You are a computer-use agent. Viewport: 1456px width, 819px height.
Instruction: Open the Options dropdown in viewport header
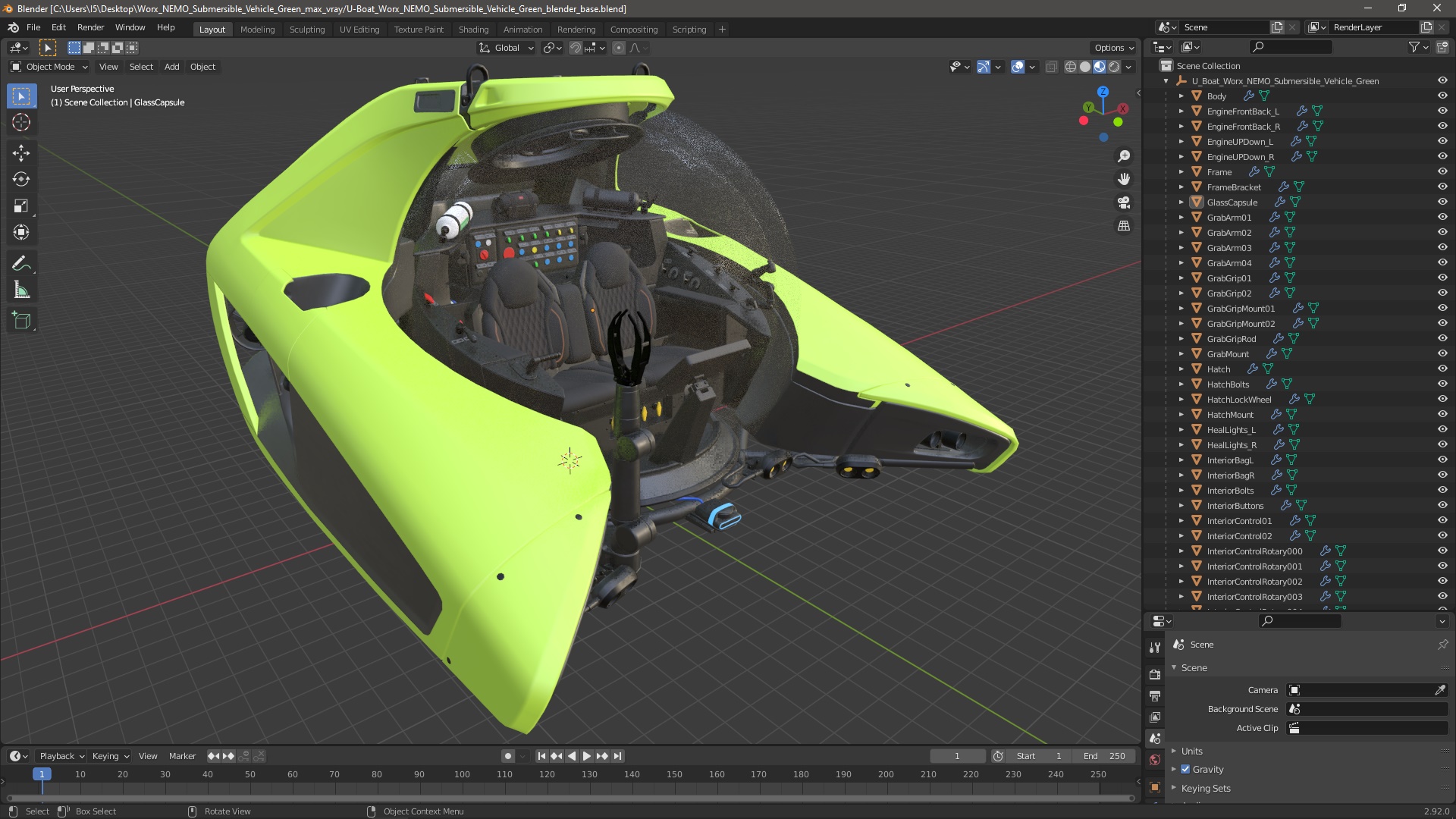pos(1113,48)
